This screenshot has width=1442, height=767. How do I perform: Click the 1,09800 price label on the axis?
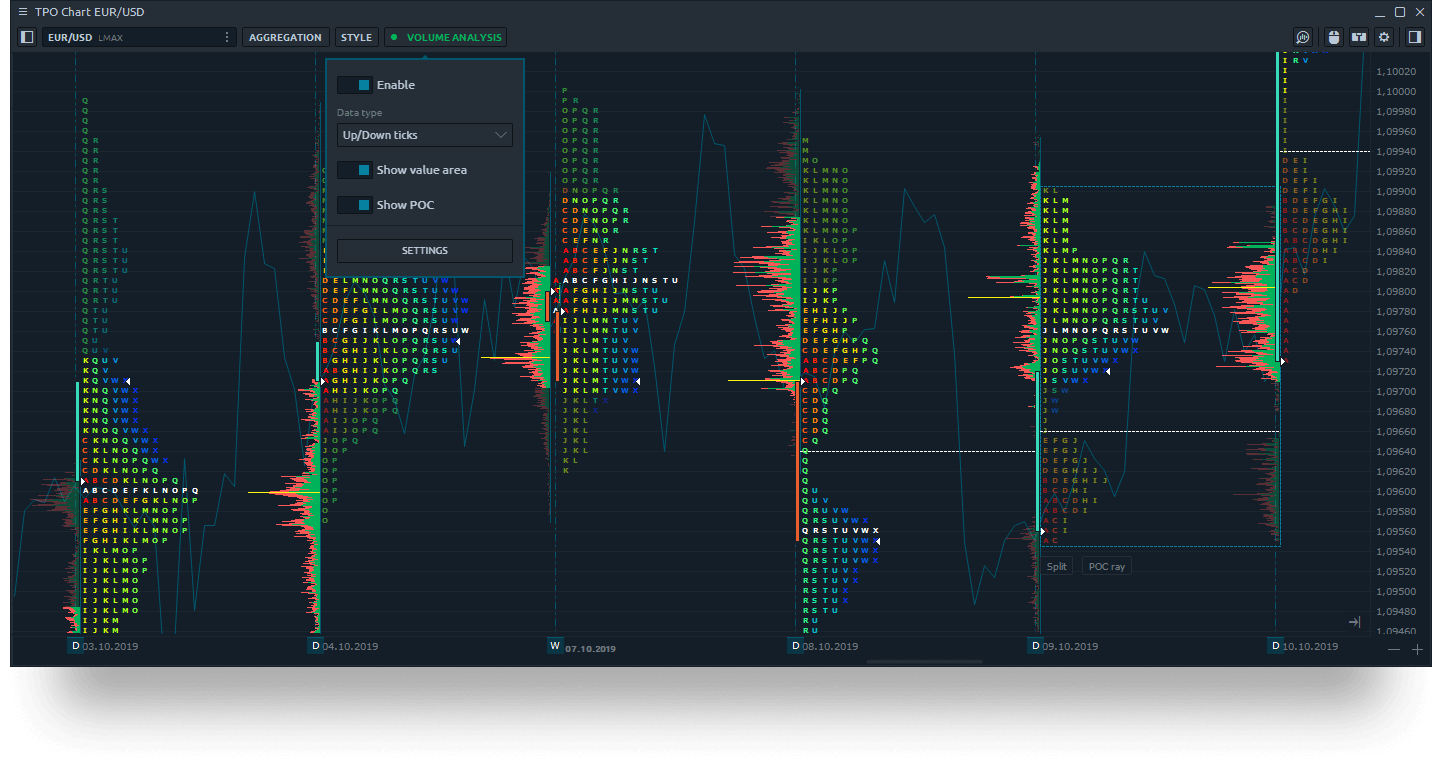pos(1396,292)
